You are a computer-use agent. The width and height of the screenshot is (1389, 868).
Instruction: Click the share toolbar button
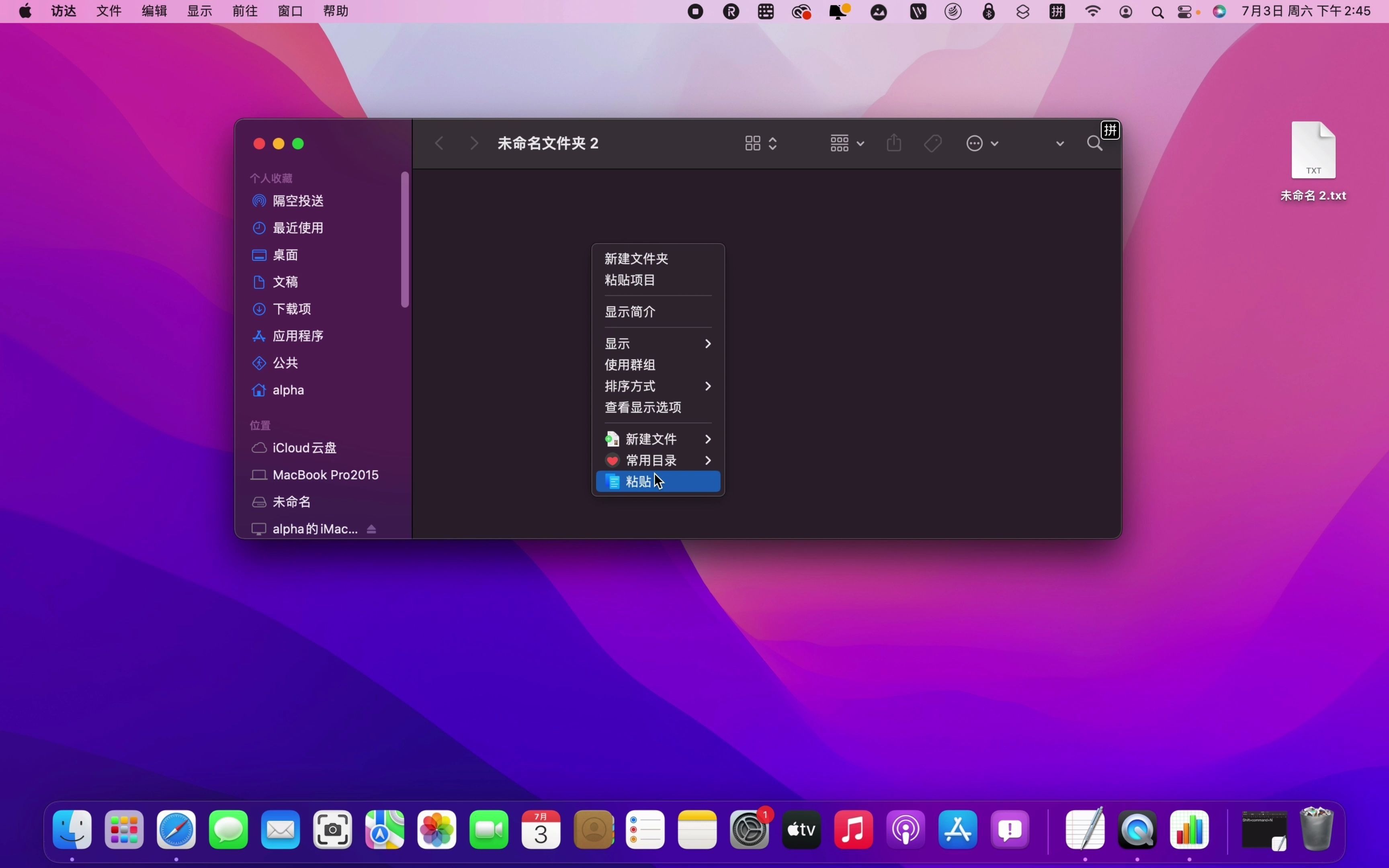[x=893, y=143]
